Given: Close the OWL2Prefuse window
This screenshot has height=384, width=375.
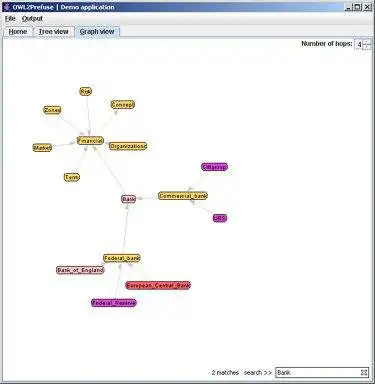Looking at the screenshot, I should click(368, 7).
